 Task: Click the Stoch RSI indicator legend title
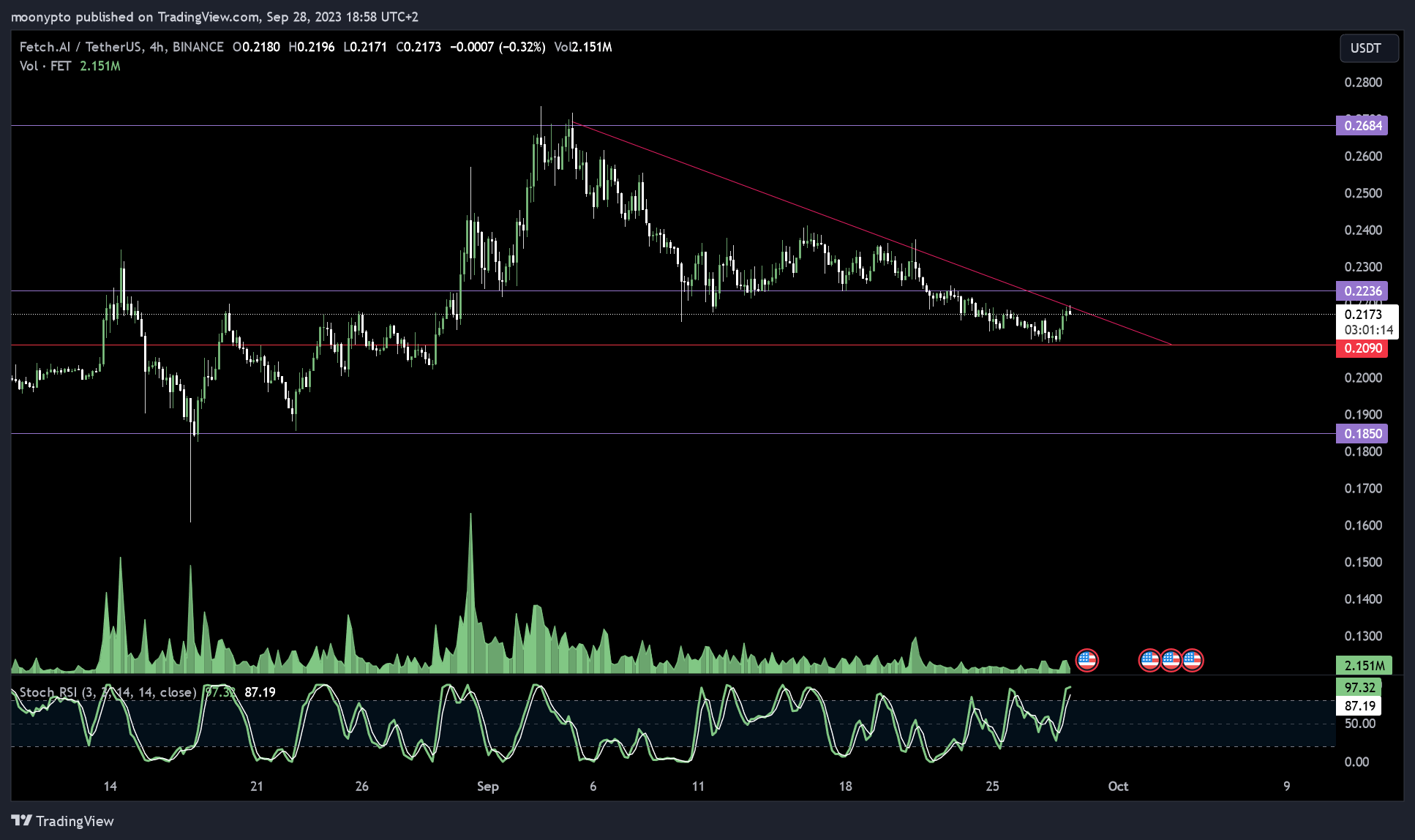(108, 692)
